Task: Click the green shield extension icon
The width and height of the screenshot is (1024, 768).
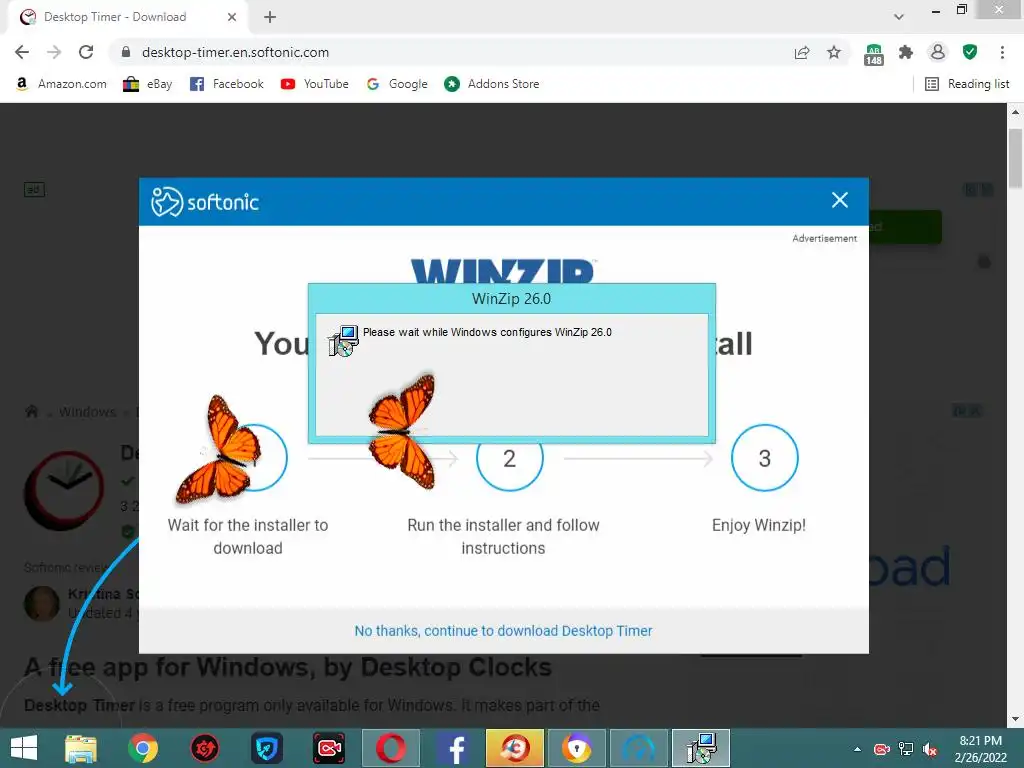Action: (970, 52)
